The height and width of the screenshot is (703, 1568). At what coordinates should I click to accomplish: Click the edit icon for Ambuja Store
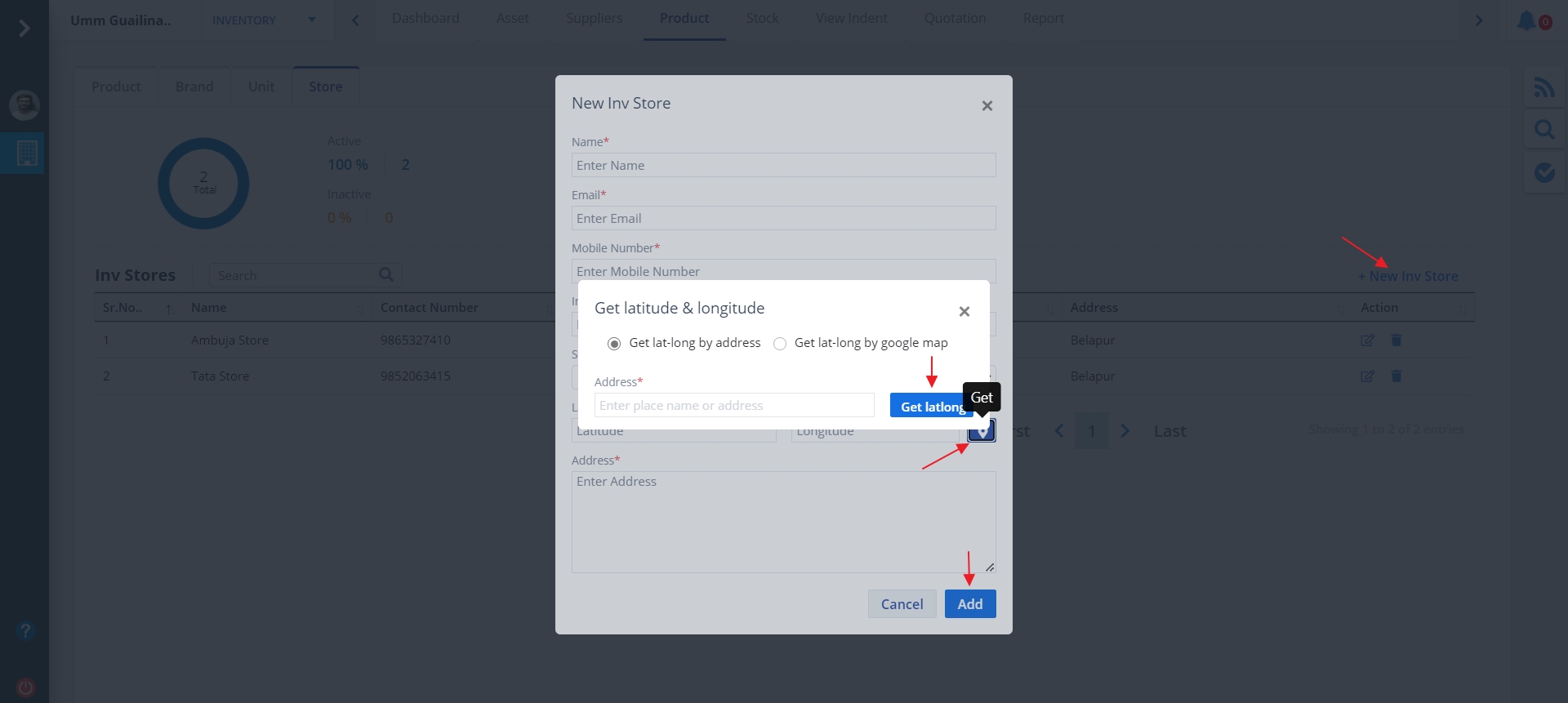click(1367, 340)
